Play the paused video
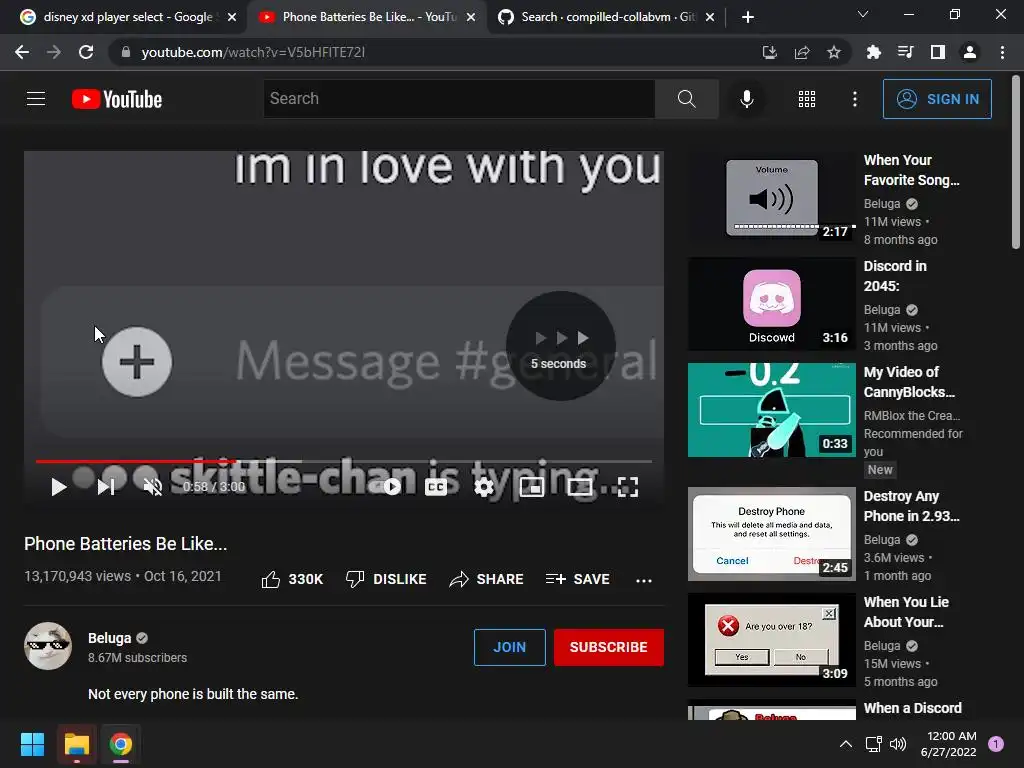This screenshot has height=768, width=1024. [x=58, y=487]
